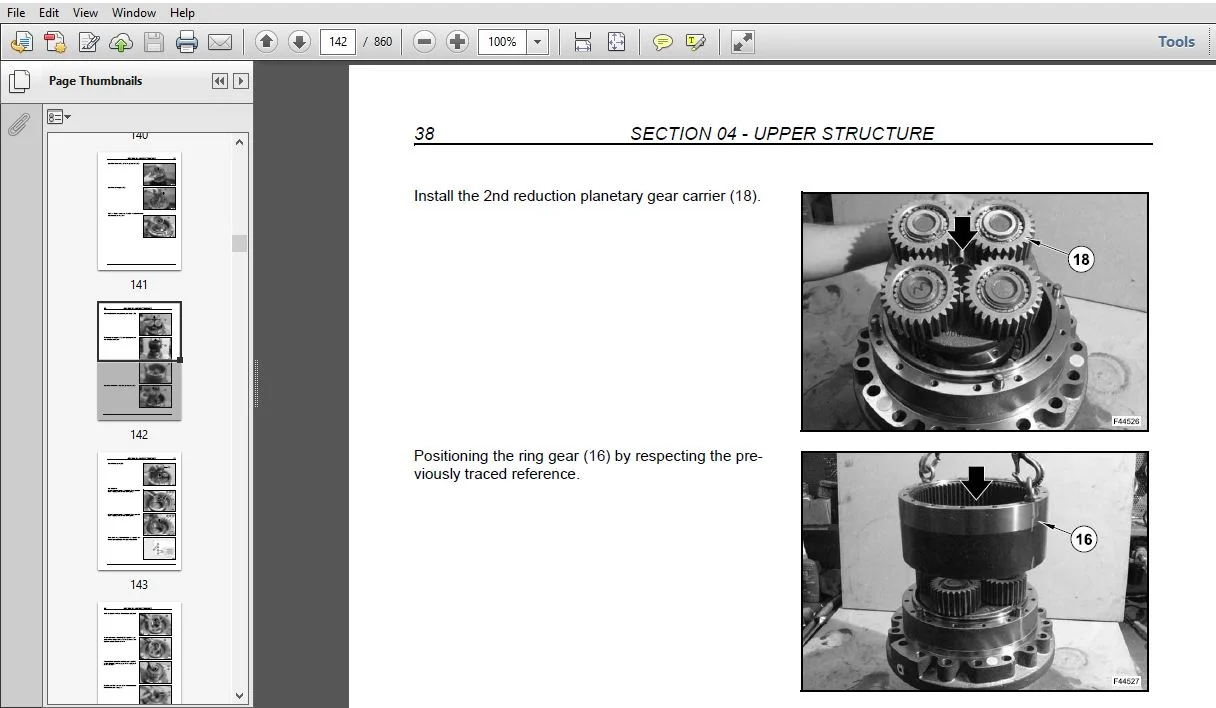Click the Edit/sign document pencil icon
The width and height of the screenshot is (1216, 708).
(x=89, y=42)
